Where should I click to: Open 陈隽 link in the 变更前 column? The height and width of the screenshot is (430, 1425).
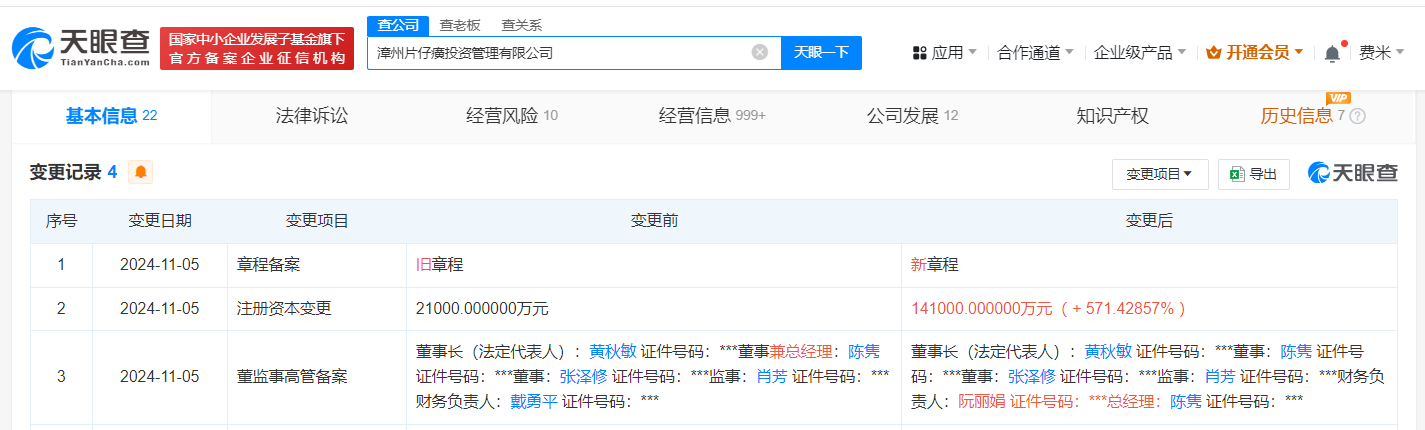(x=864, y=352)
